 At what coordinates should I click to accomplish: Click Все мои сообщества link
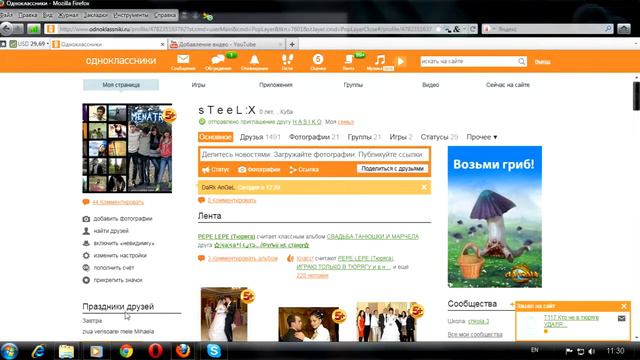point(475,334)
